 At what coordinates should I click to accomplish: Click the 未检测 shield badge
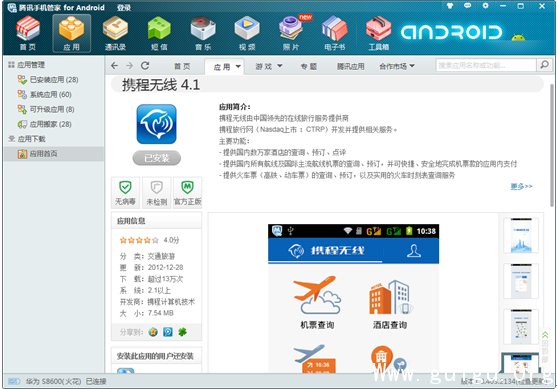157,193
